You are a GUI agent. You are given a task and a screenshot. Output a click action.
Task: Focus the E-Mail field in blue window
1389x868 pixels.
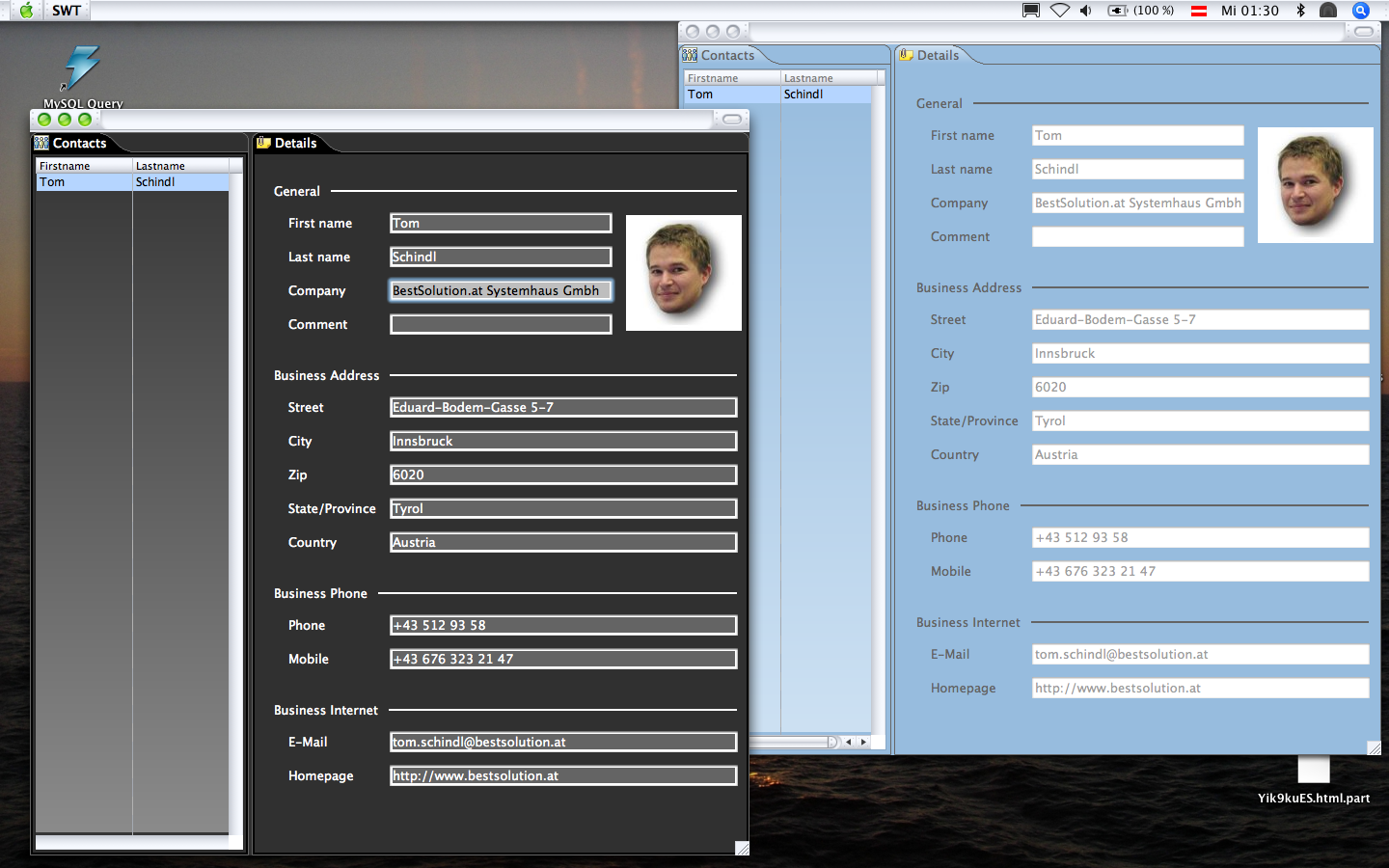1201,655
